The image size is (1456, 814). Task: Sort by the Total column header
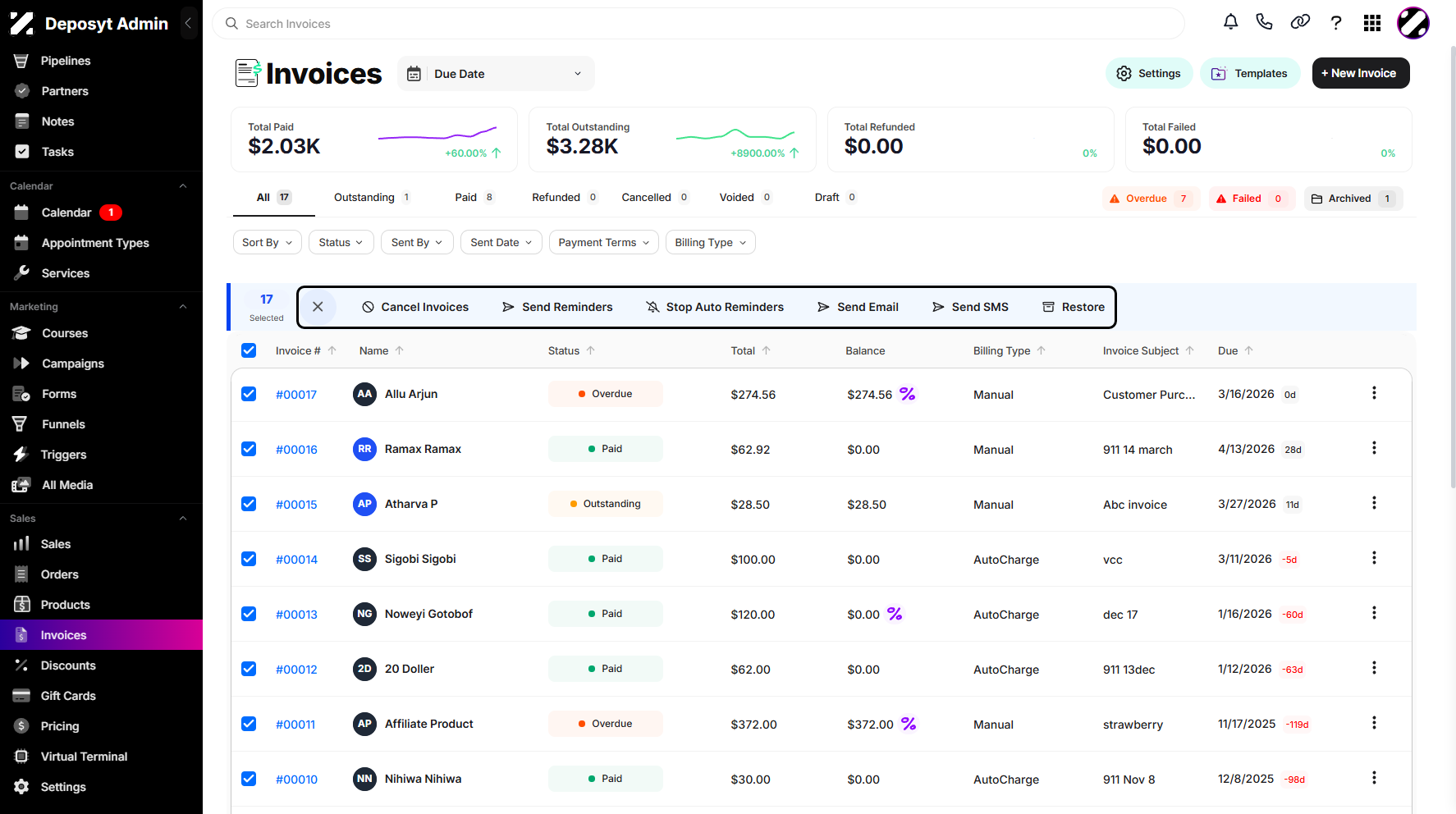click(x=750, y=350)
